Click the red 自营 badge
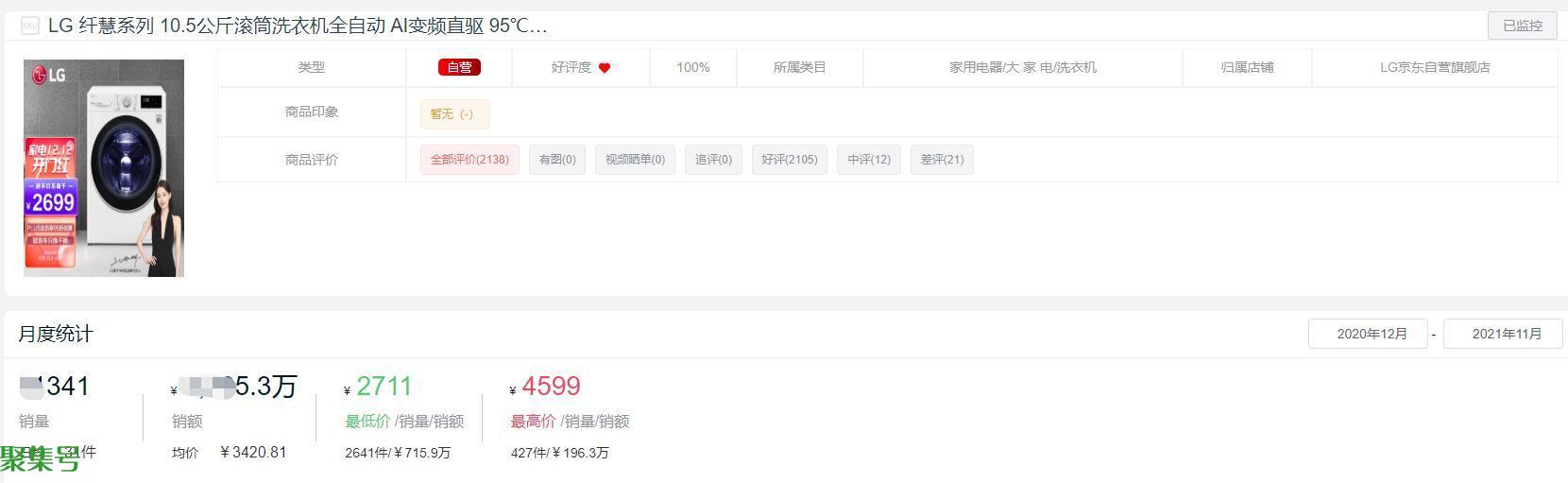1568x483 pixels. [x=459, y=67]
